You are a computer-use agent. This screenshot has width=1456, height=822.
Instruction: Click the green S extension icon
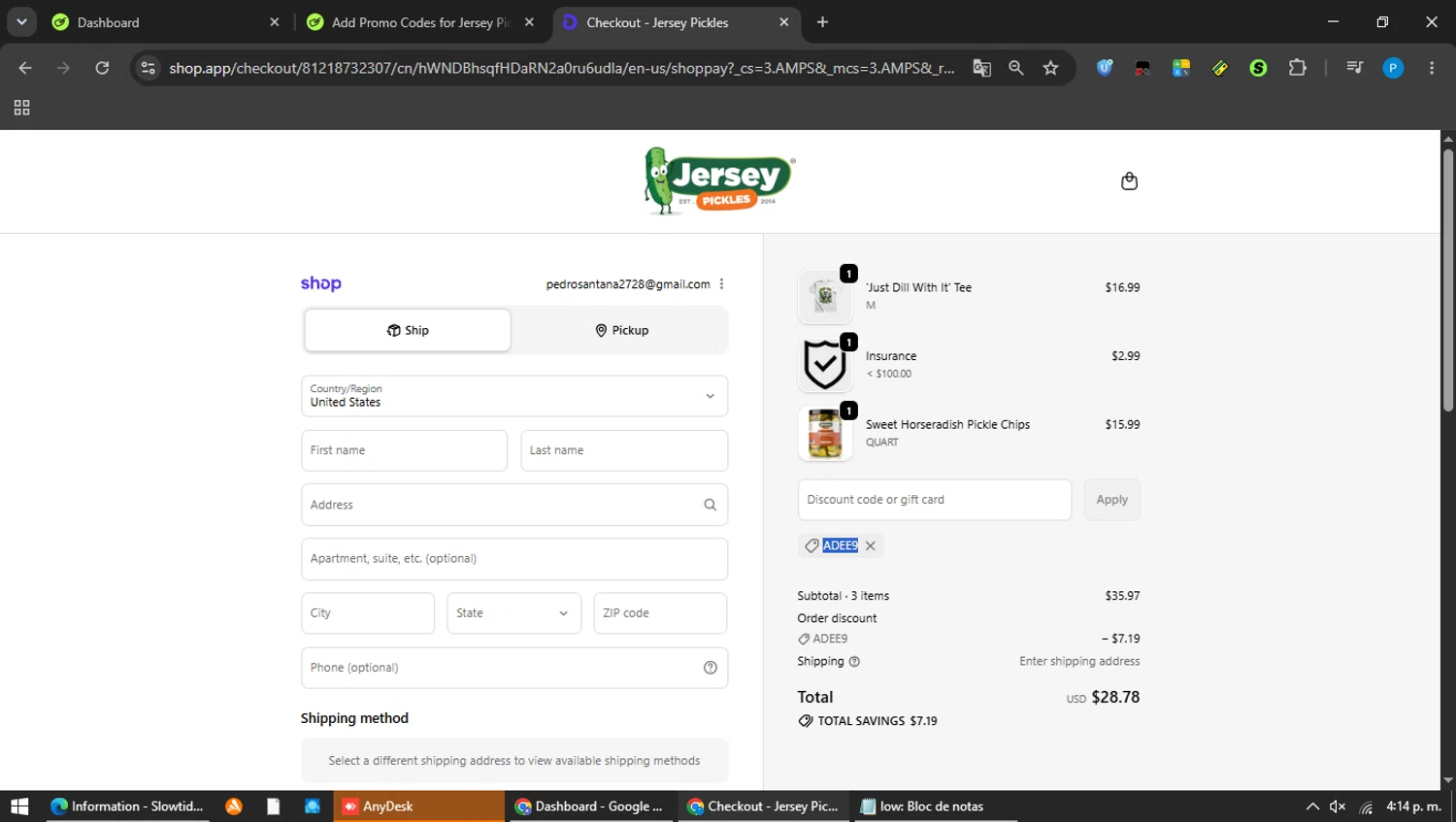[1258, 68]
